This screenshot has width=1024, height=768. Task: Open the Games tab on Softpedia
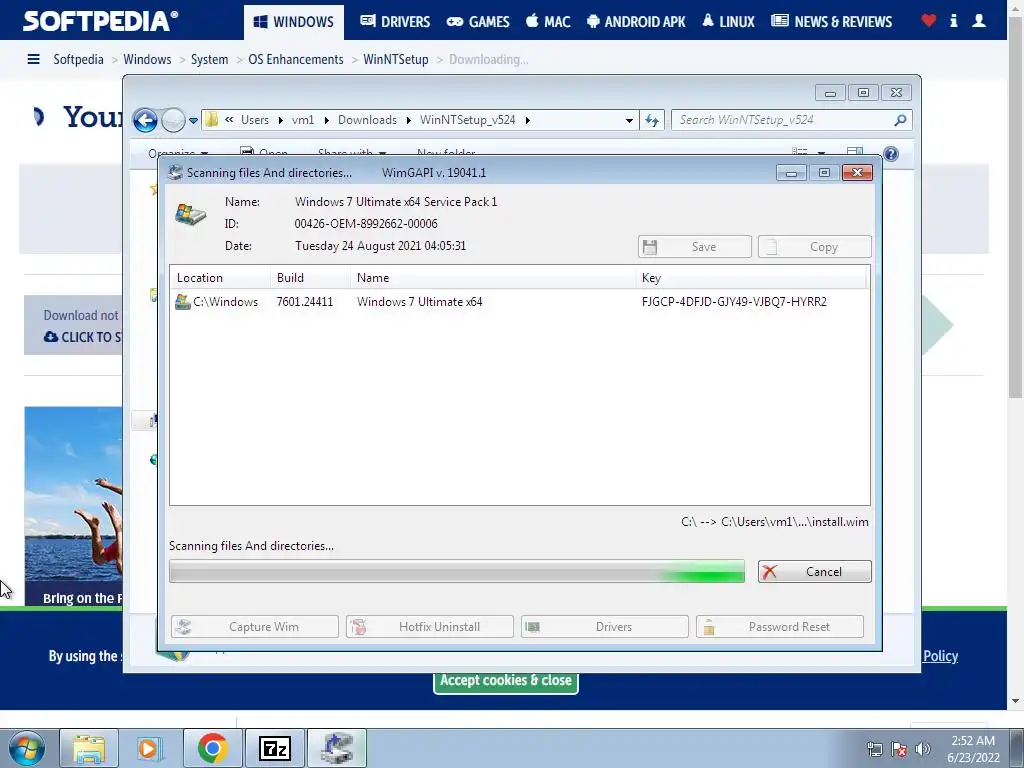point(477,22)
